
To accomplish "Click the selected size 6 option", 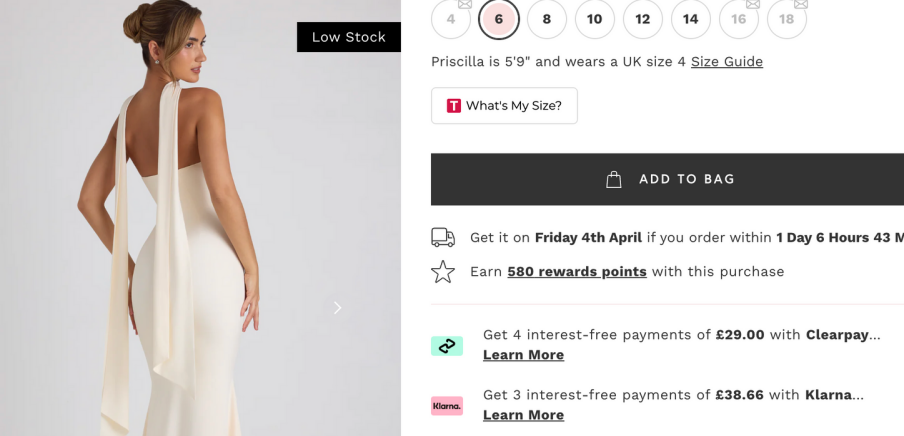I will pyautogui.click(x=498, y=19).
